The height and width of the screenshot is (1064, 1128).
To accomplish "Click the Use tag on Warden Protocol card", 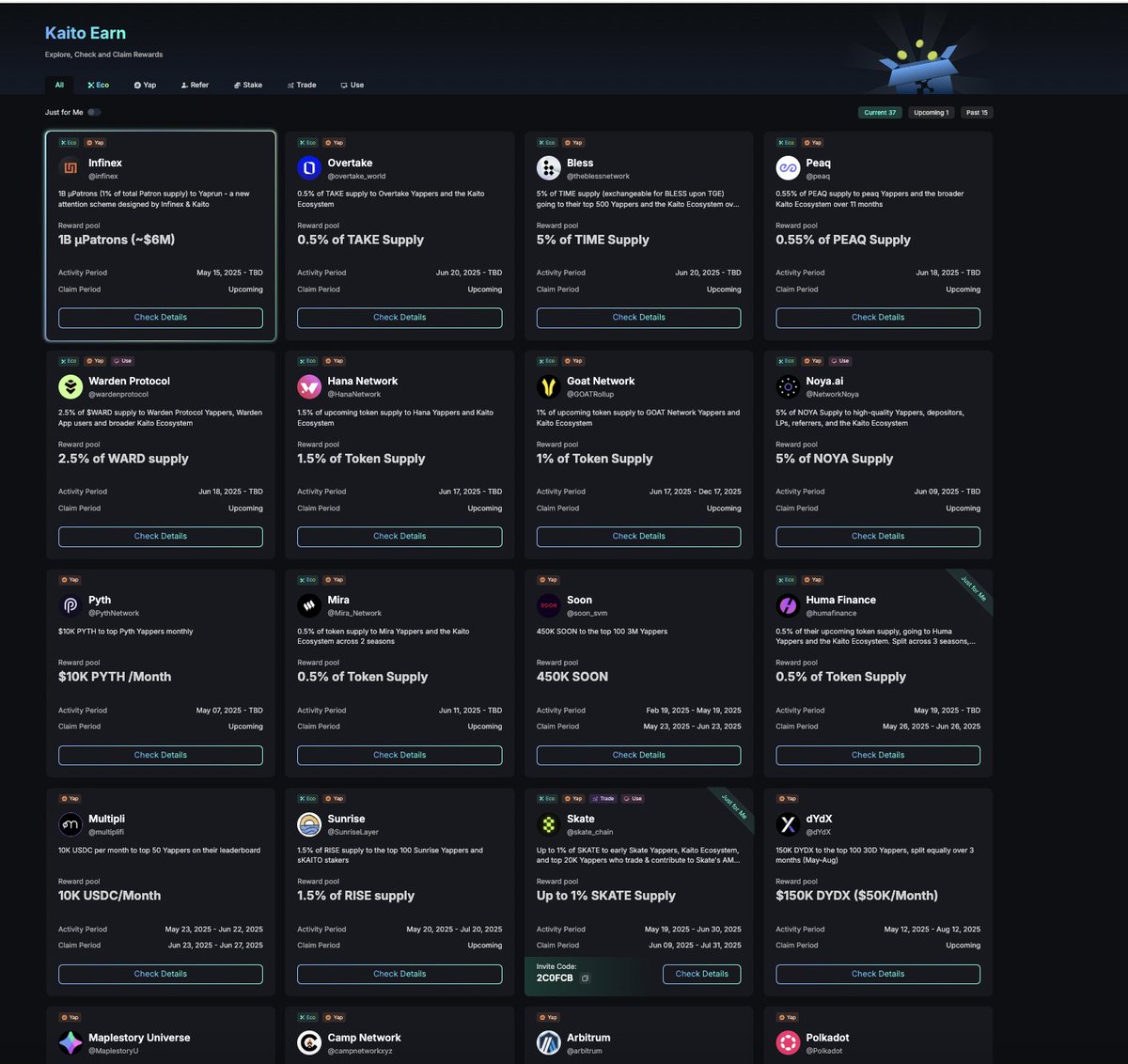I will [x=123, y=361].
